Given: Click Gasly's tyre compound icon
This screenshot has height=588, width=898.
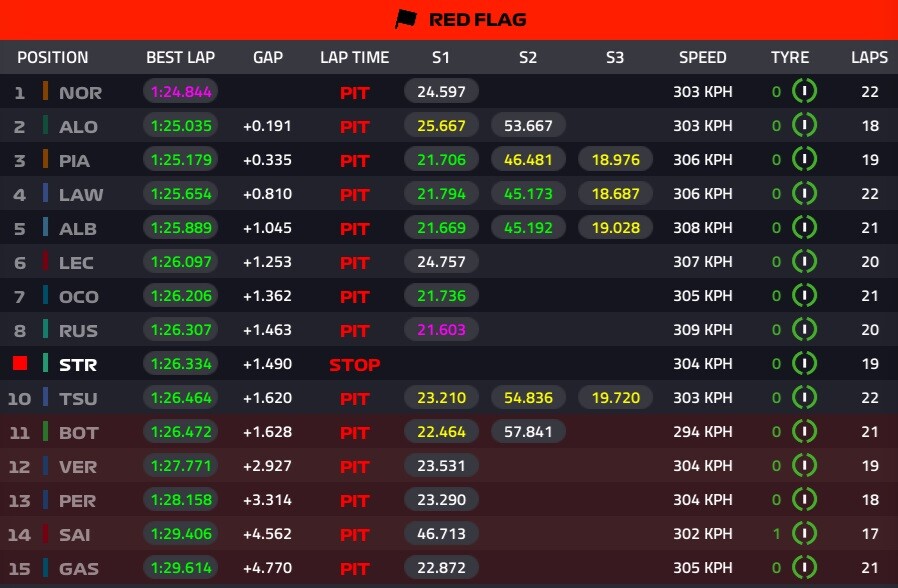Looking at the screenshot, I should point(804,568).
